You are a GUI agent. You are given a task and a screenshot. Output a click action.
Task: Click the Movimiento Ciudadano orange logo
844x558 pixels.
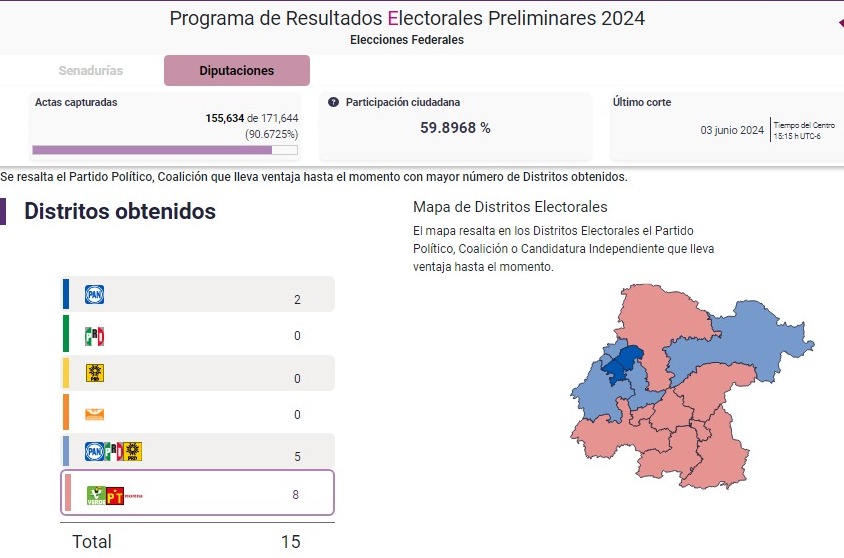click(x=94, y=414)
